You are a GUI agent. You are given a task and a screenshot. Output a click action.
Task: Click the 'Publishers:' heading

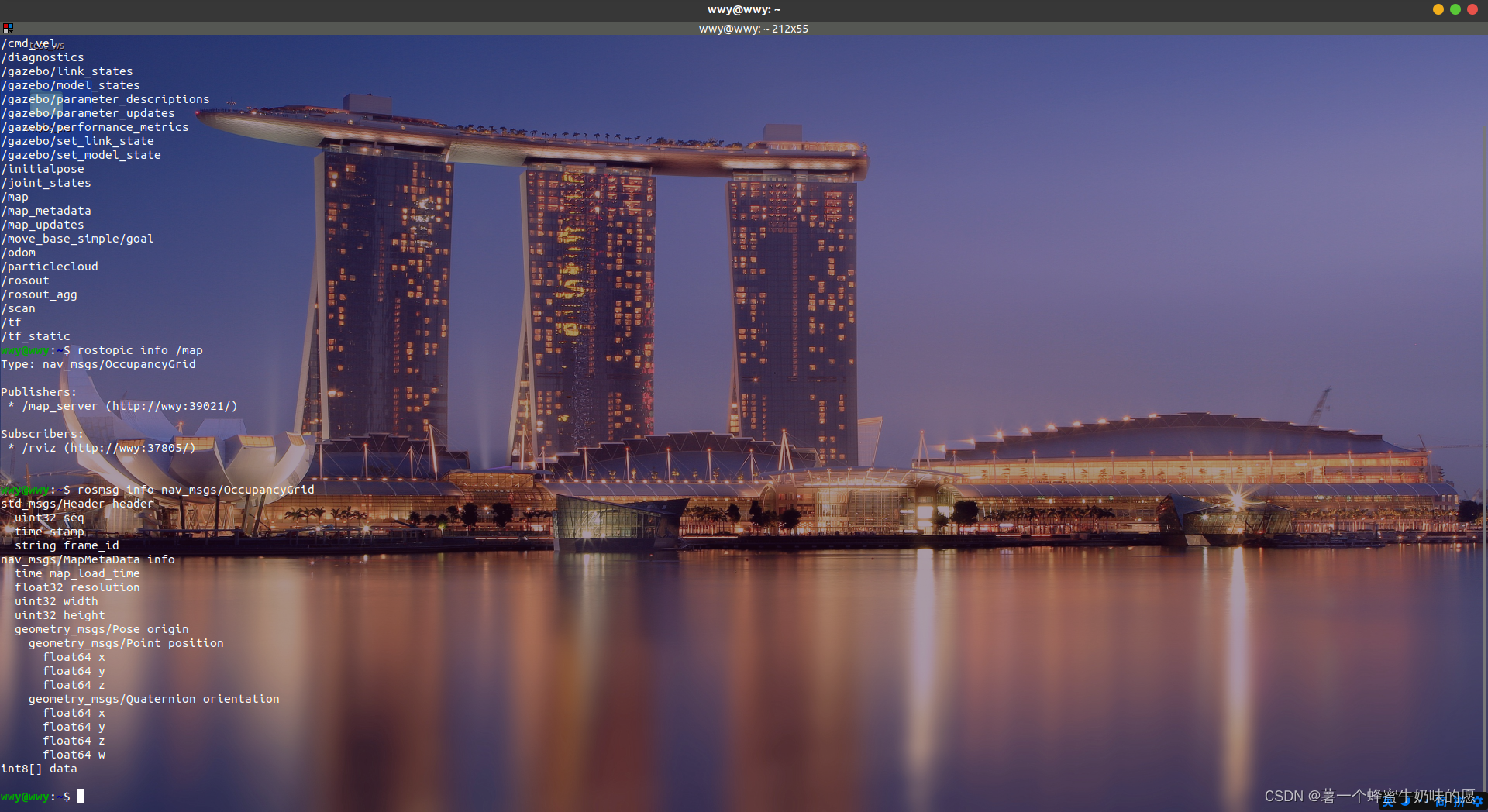(x=39, y=392)
